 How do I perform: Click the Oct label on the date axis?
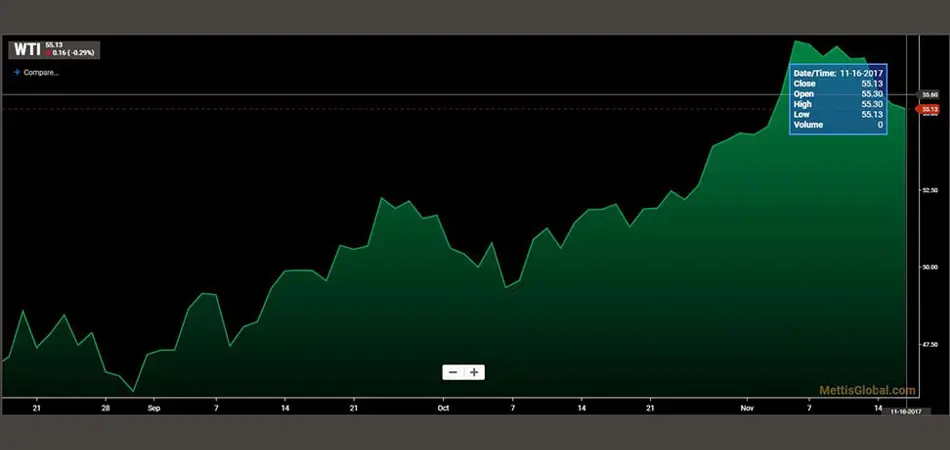443,408
